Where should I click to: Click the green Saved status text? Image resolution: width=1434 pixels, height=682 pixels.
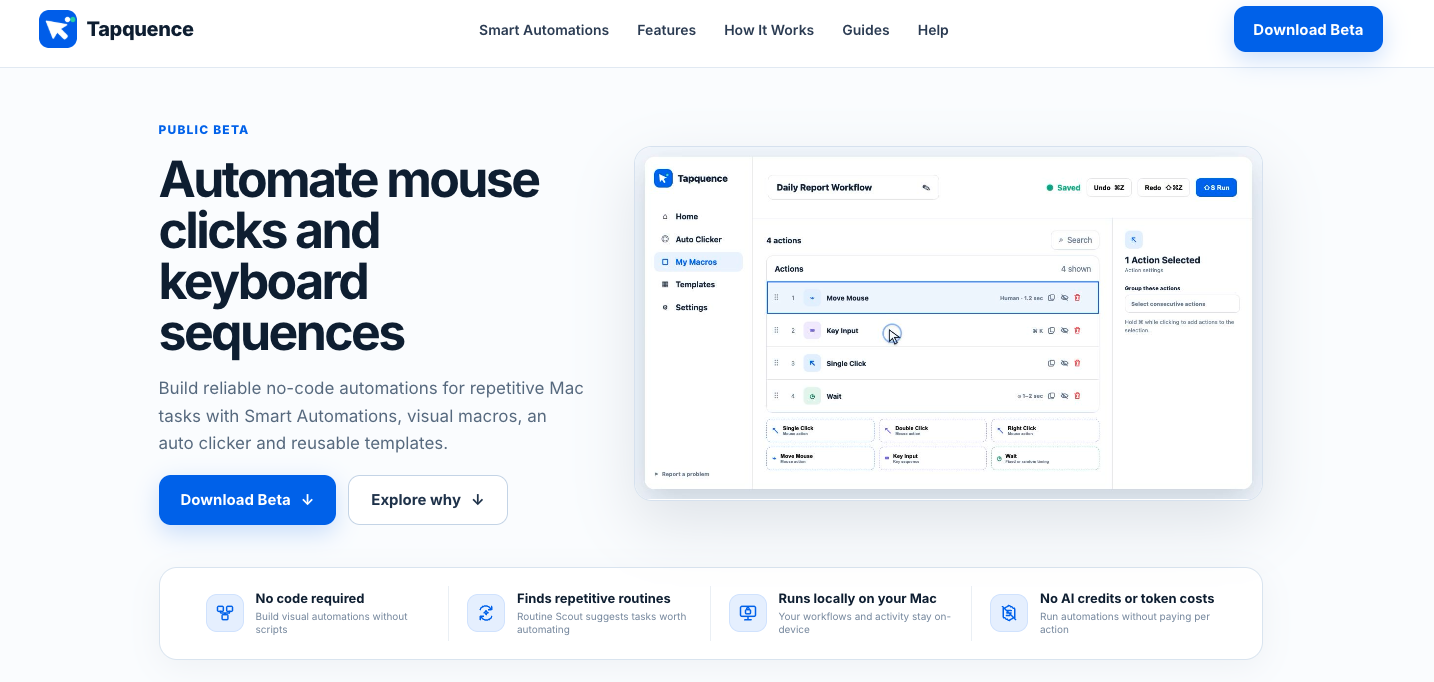point(1069,187)
